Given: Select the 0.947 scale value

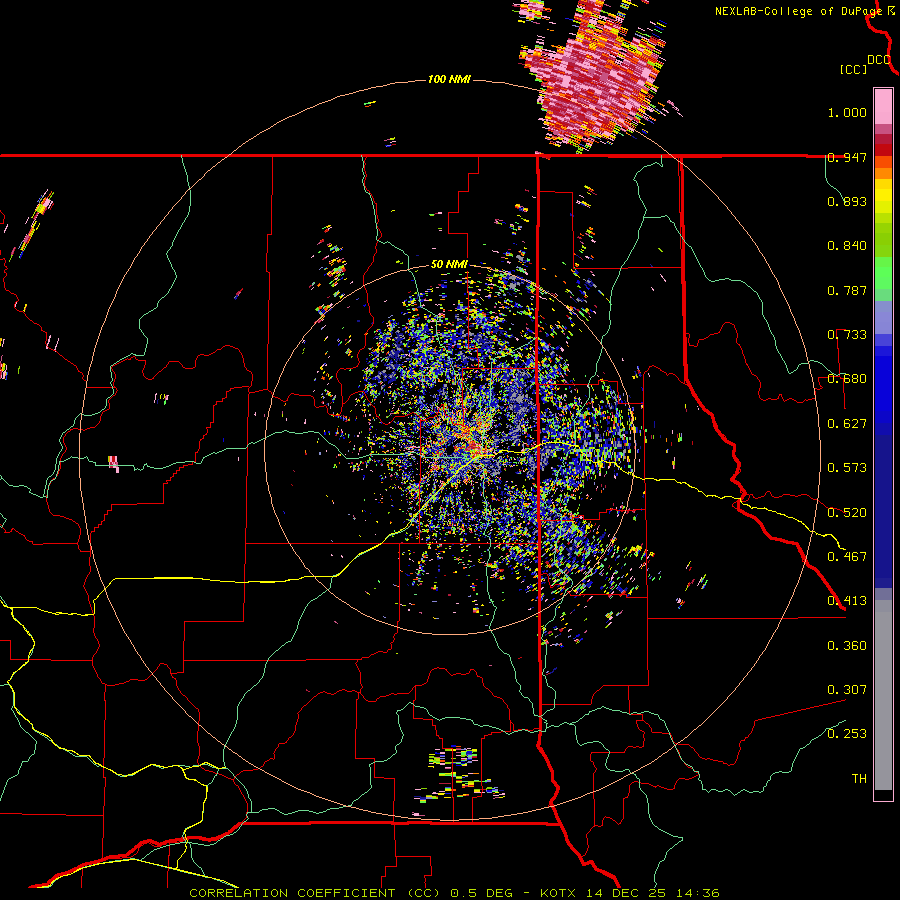Looking at the screenshot, I should 847,157.
